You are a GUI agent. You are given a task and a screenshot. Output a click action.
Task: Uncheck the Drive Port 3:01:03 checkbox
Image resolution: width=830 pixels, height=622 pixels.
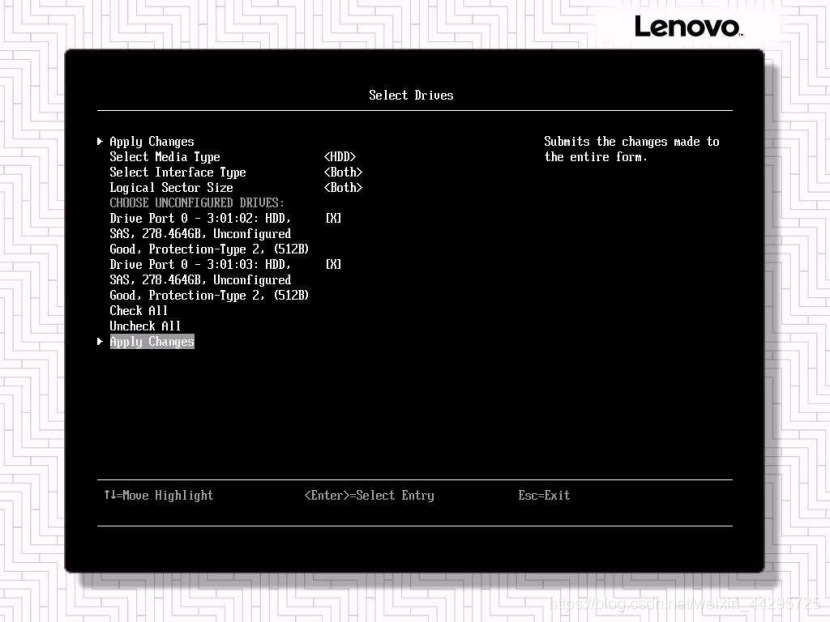coord(333,264)
